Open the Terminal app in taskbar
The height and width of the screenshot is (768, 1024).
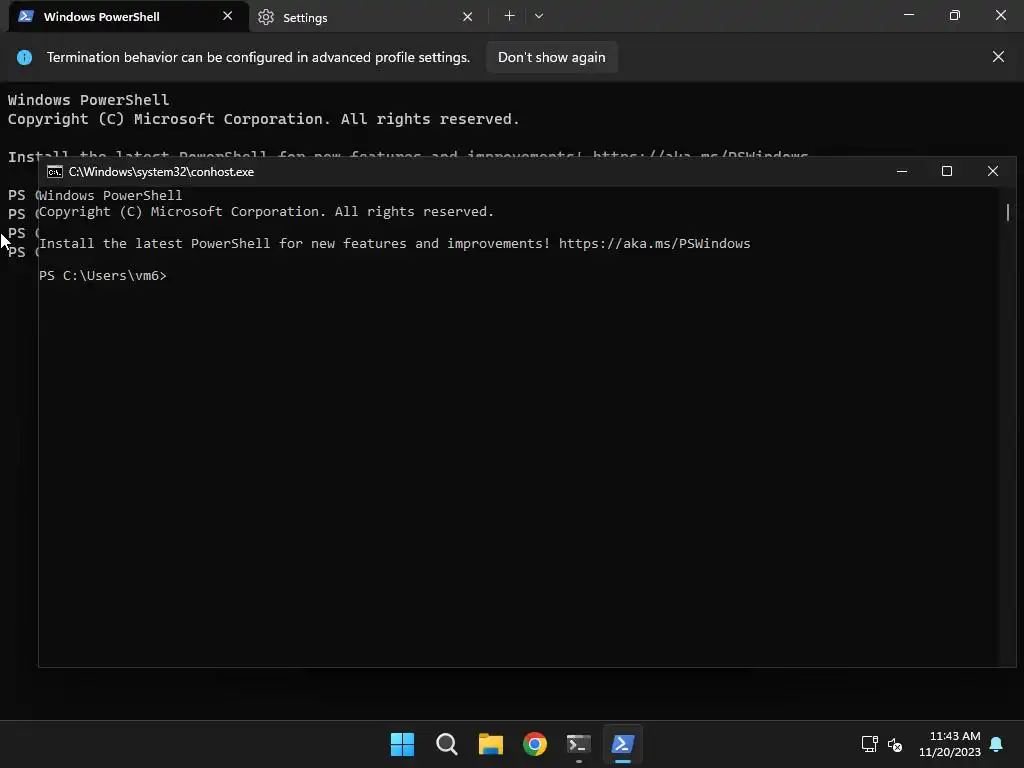579,744
